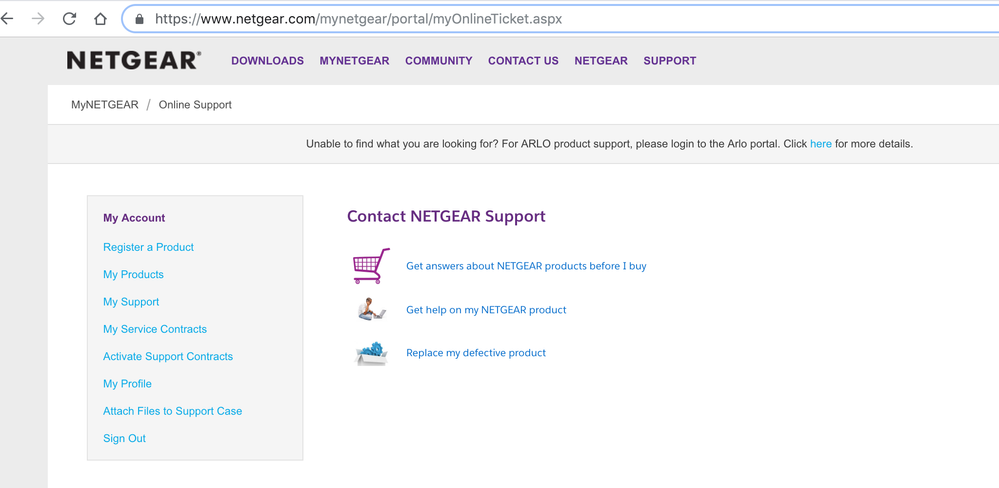Viewport: 999px width, 488px height.
Task: Go to My Service Contracts
Action: pyautogui.click(x=155, y=329)
